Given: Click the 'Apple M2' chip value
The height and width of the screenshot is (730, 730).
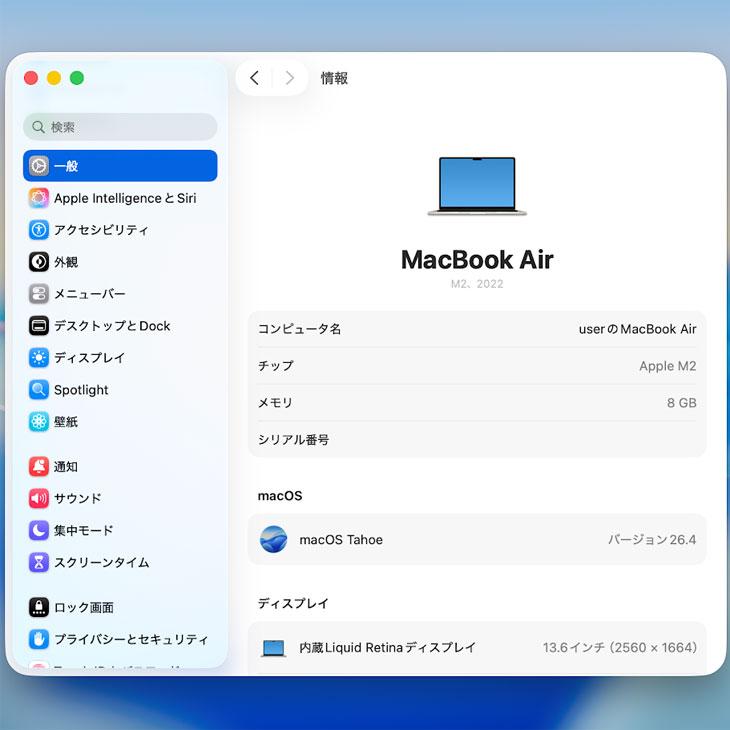Looking at the screenshot, I should (668, 366).
